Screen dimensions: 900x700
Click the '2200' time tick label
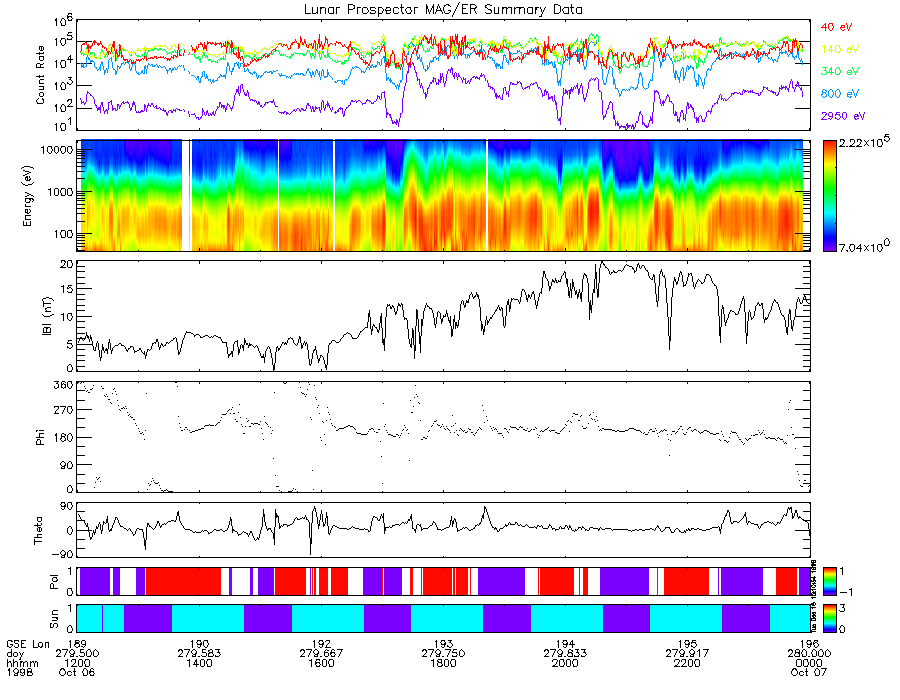point(687,663)
